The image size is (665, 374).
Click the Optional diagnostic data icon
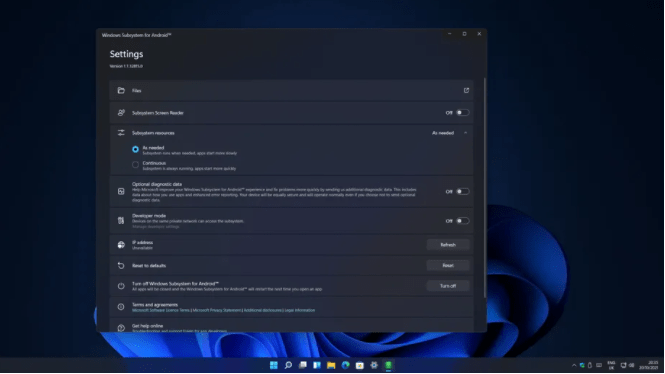(x=121, y=191)
